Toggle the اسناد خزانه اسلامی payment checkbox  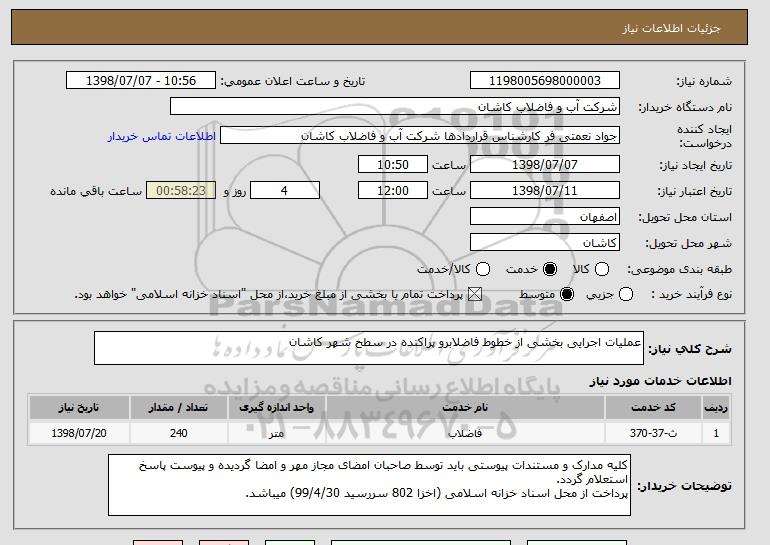474,295
